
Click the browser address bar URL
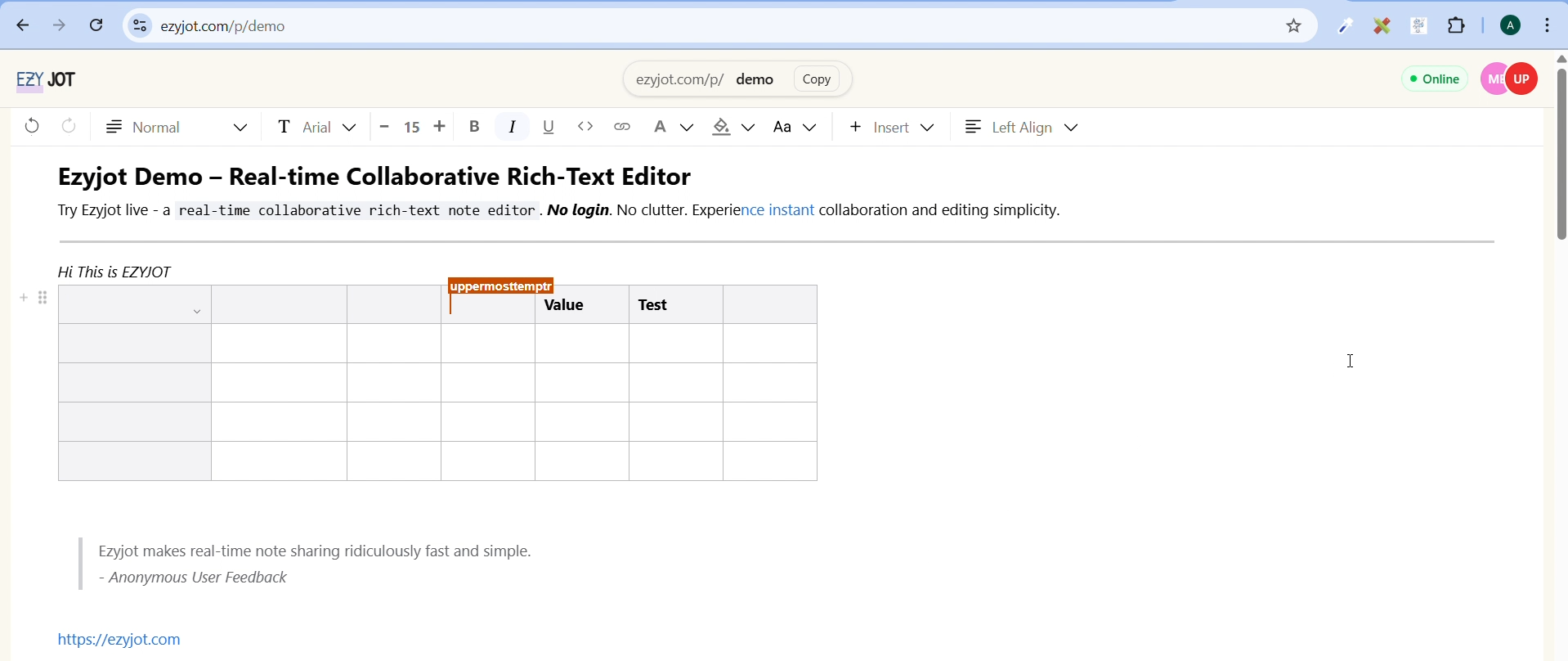tap(224, 27)
